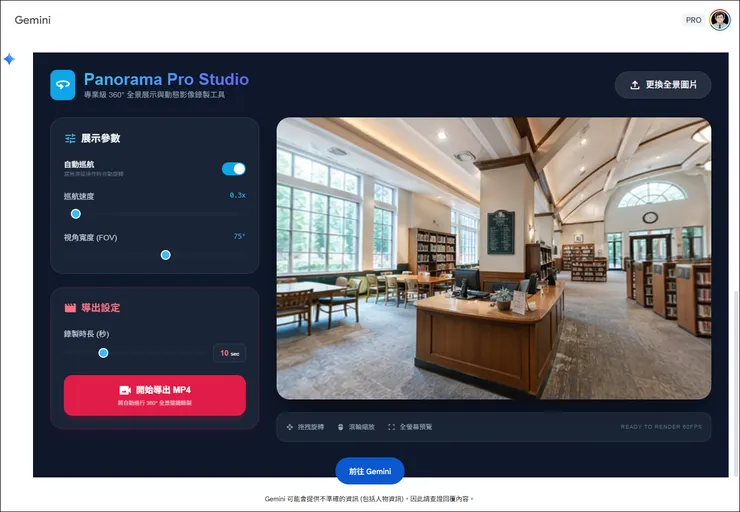Click the 巡航速度 label
This screenshot has height=512, width=740.
click(x=79, y=196)
